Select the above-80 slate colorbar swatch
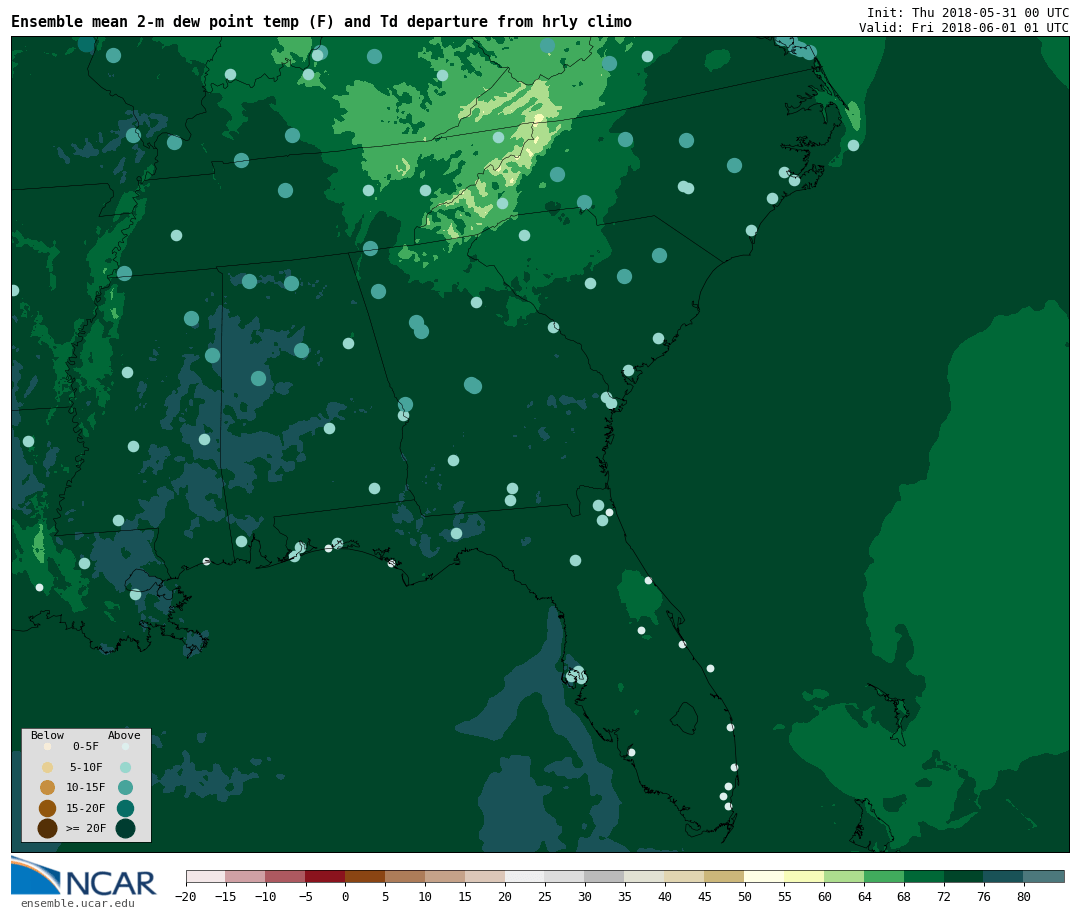This screenshot has height=915, width=1080. coord(1044,877)
